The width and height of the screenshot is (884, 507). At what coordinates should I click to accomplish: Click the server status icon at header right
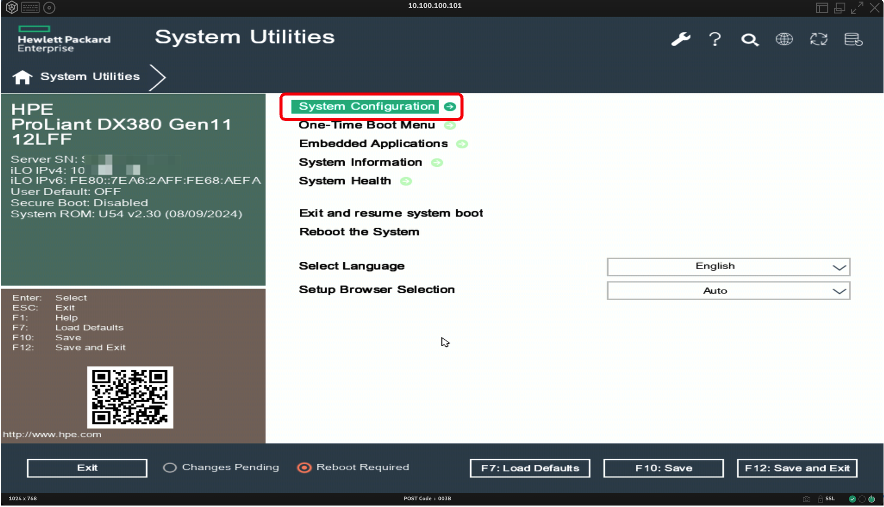853,39
